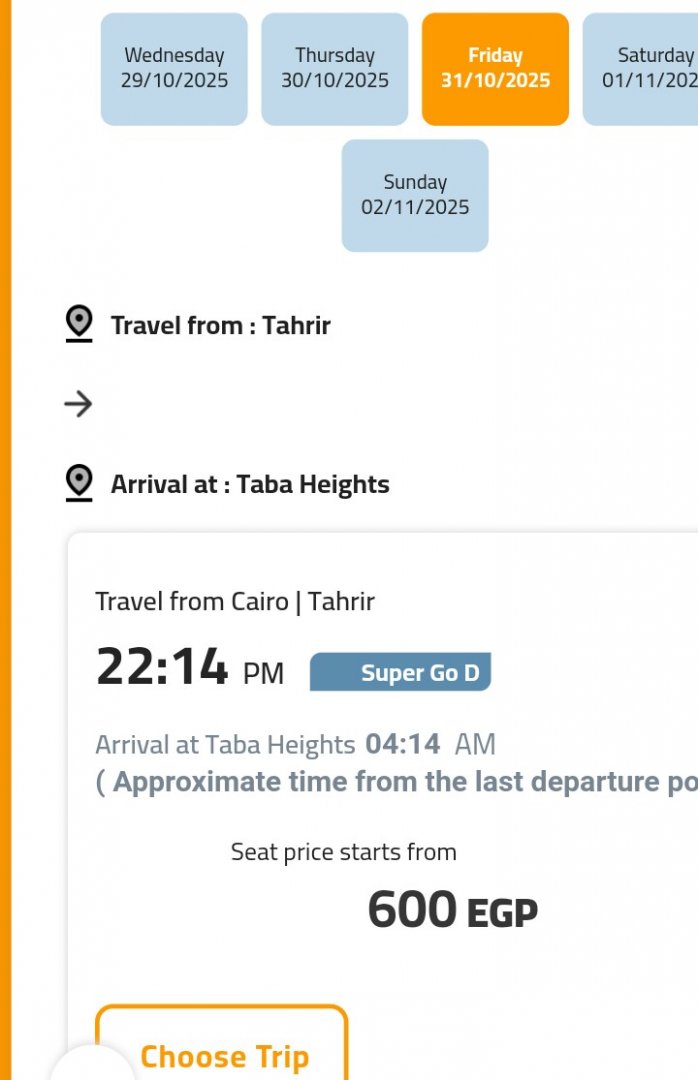Click the Super Go D service badge
698x1080 pixels.
[x=400, y=672]
